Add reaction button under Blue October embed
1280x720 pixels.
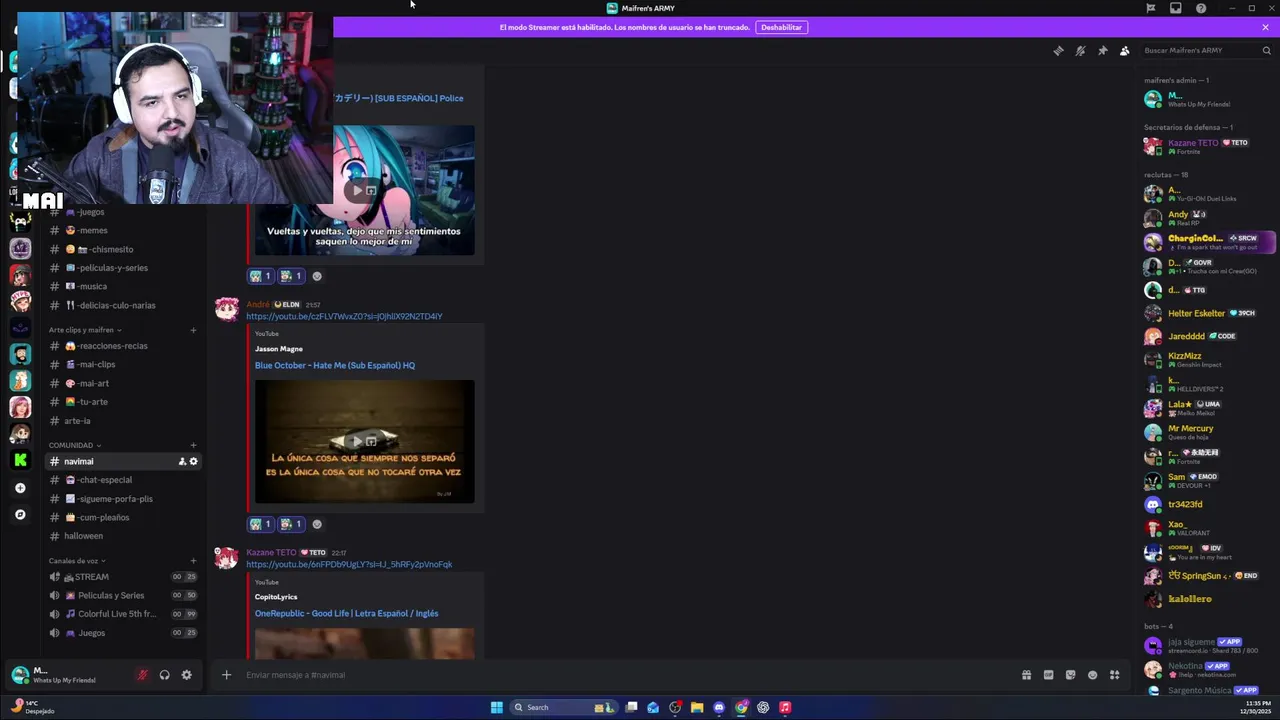317,524
